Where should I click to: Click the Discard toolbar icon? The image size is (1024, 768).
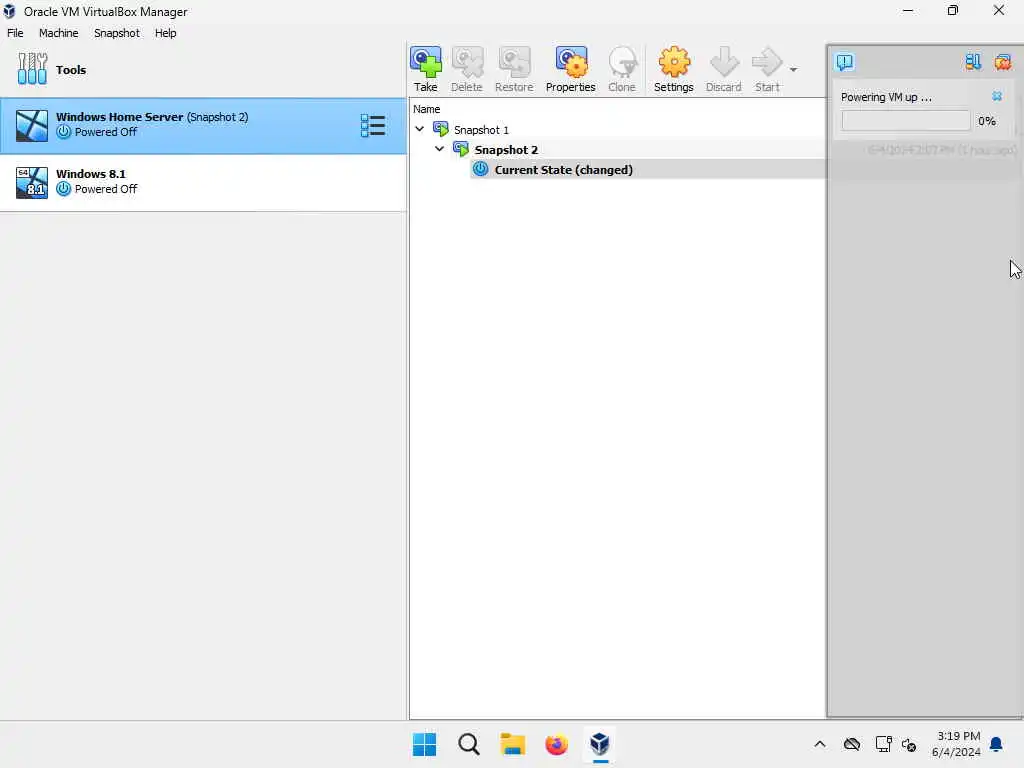pos(724,69)
